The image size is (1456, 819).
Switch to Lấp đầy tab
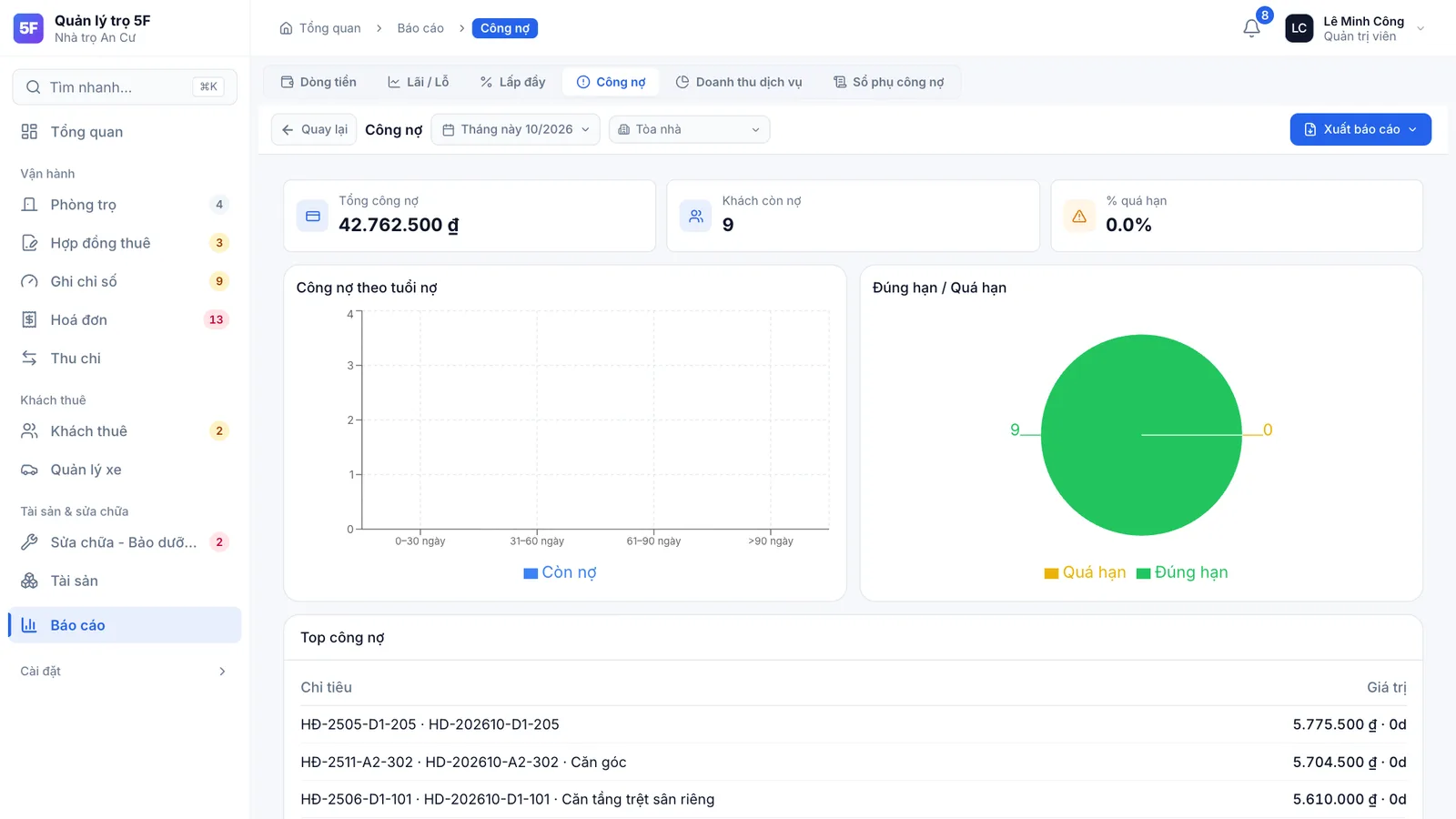click(512, 82)
